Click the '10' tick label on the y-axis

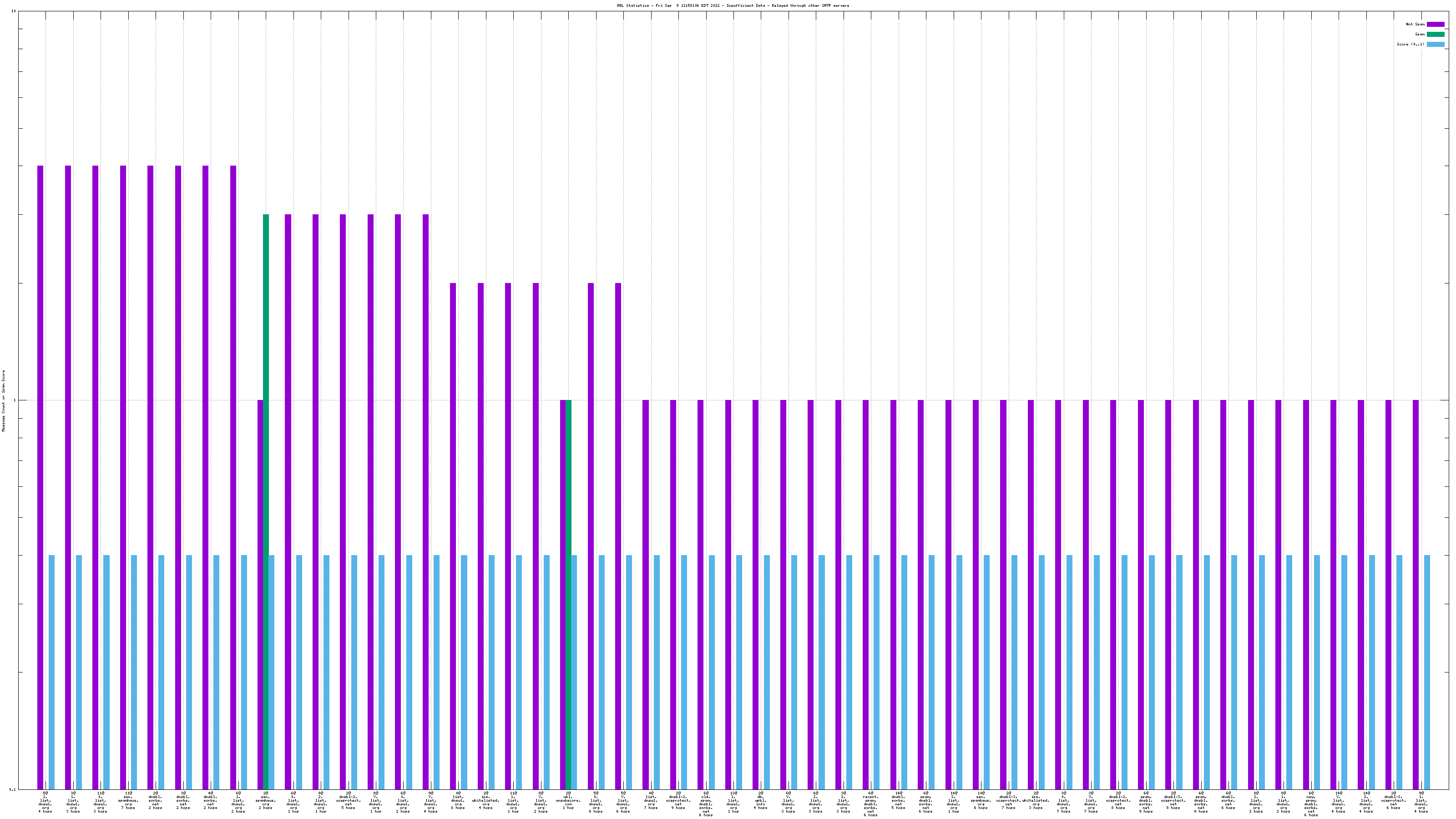[x=14, y=11]
